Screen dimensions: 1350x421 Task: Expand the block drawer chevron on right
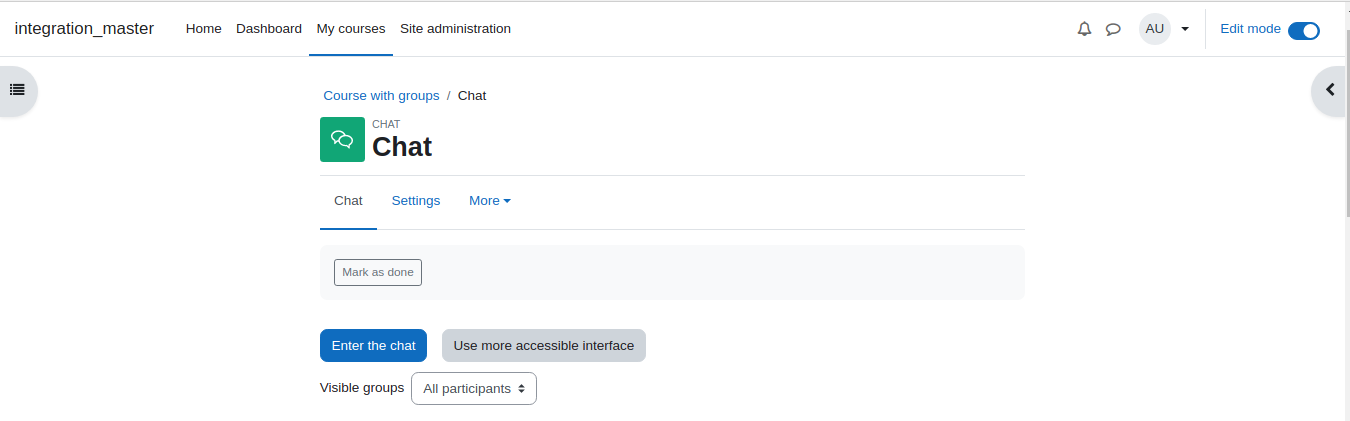[1330, 89]
